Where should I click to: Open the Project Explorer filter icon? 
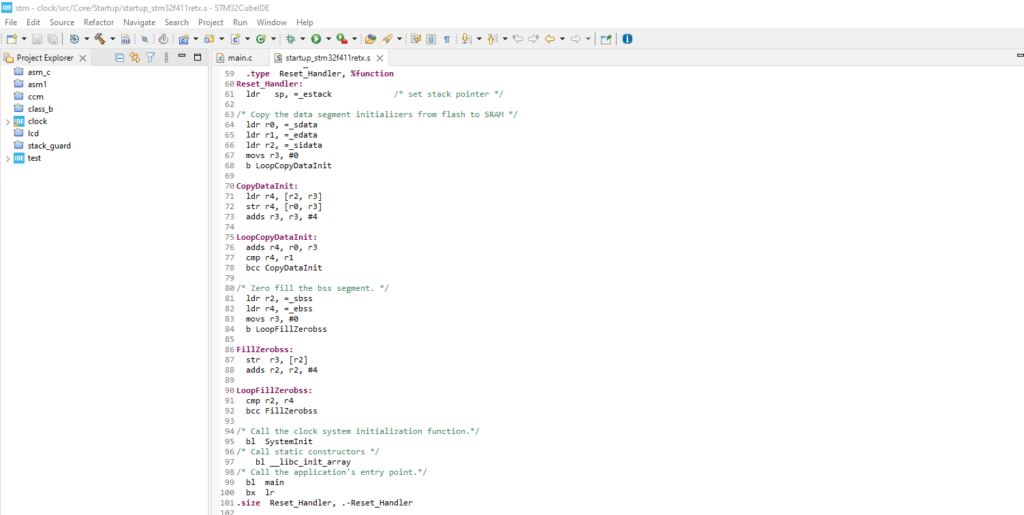click(x=150, y=58)
